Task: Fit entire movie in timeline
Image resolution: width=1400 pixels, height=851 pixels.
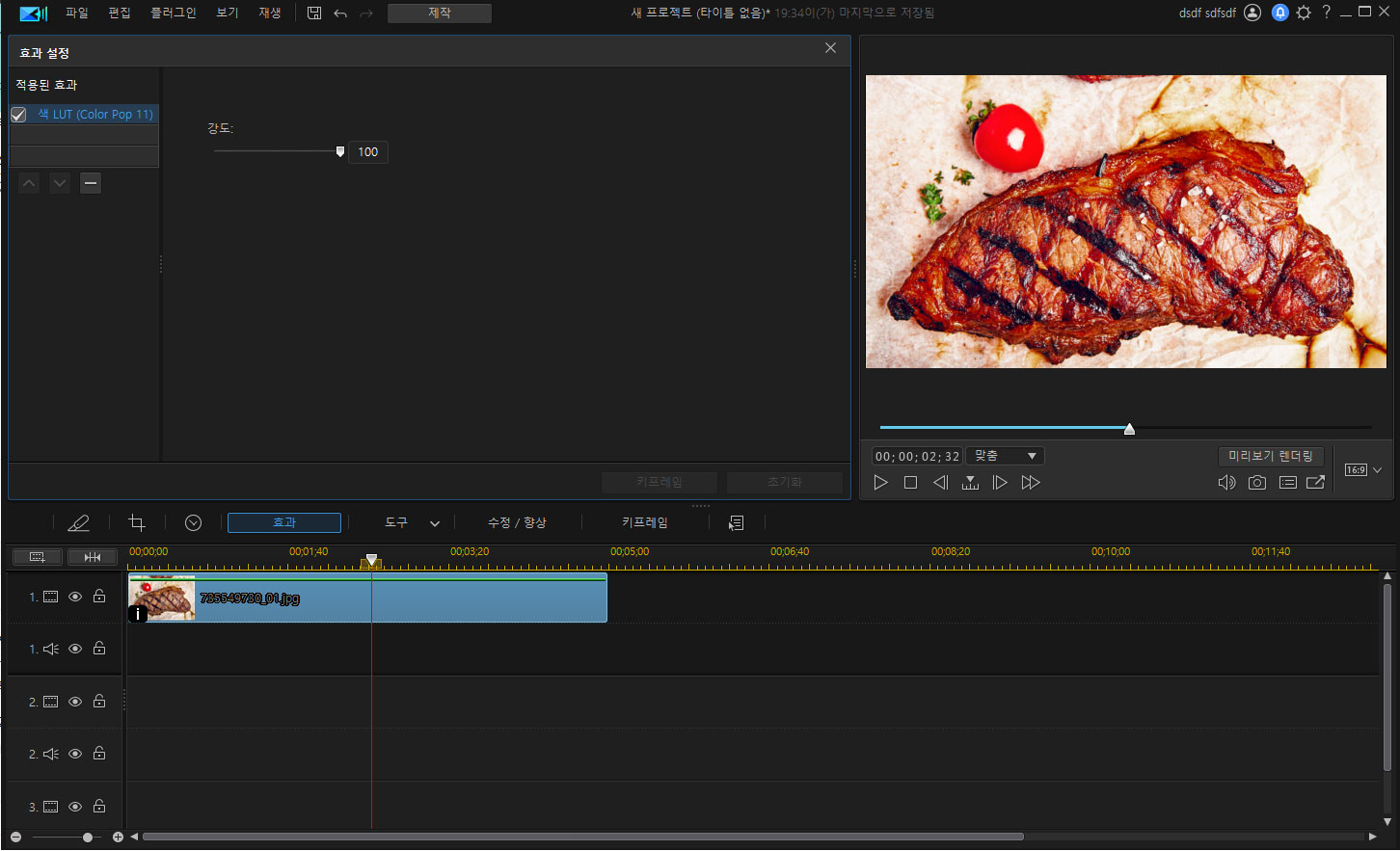Action: coord(93,557)
